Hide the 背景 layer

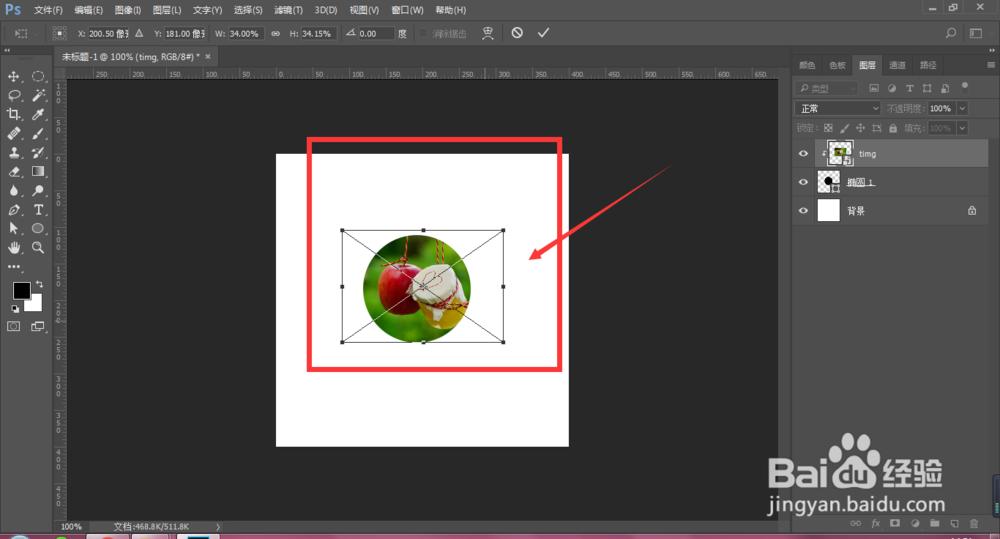(x=804, y=210)
